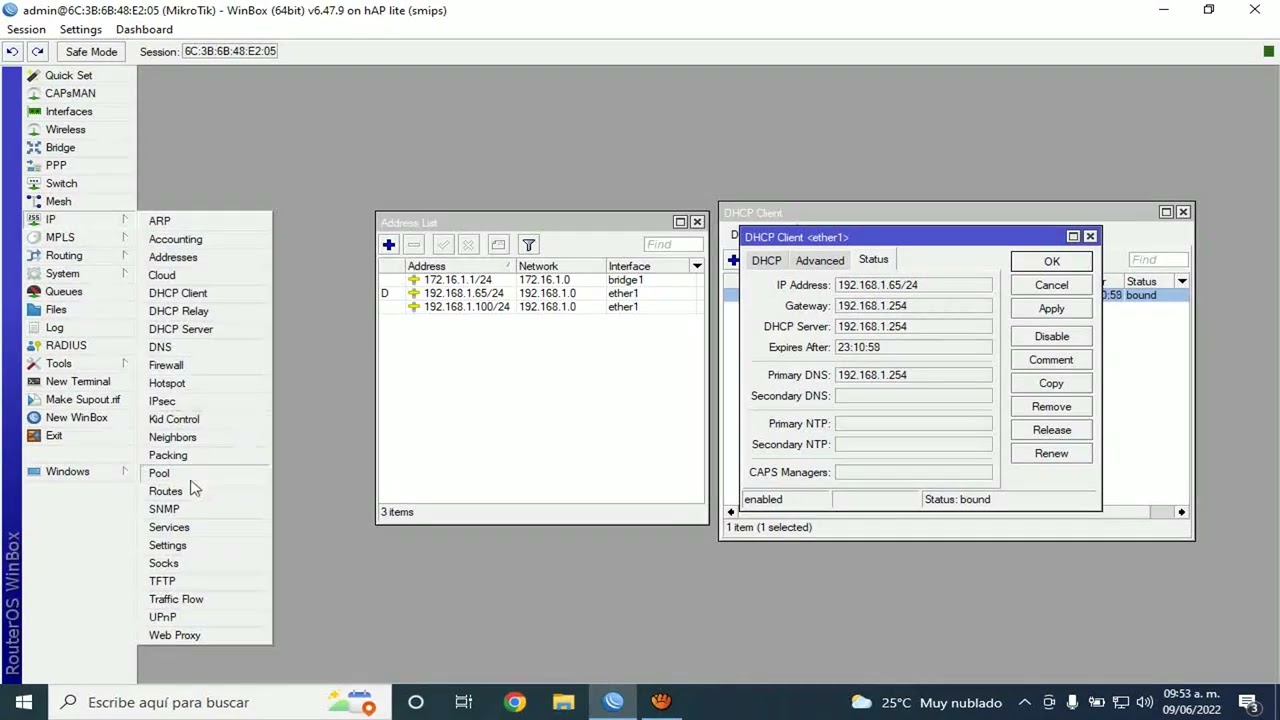1280x720 pixels.
Task: Click OK in DHCP Client dialog
Action: pos(1052,262)
